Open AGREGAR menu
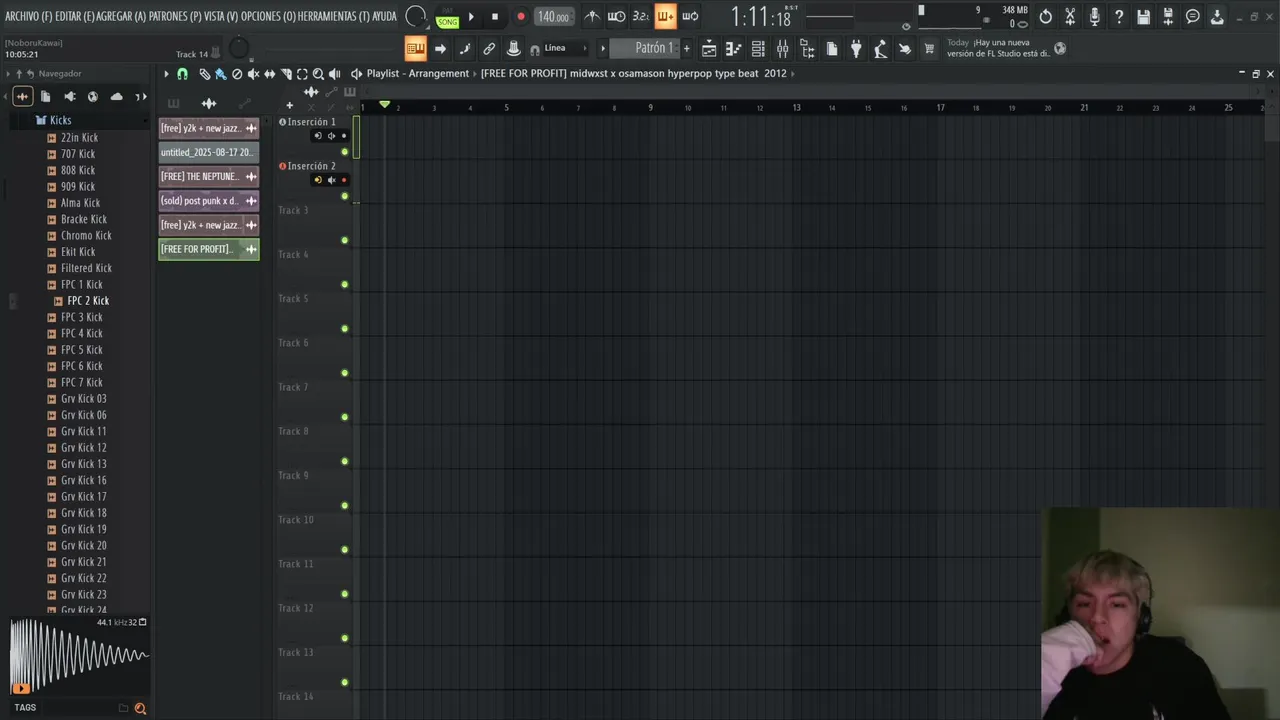Viewport: 1280px width, 720px height. 121,17
